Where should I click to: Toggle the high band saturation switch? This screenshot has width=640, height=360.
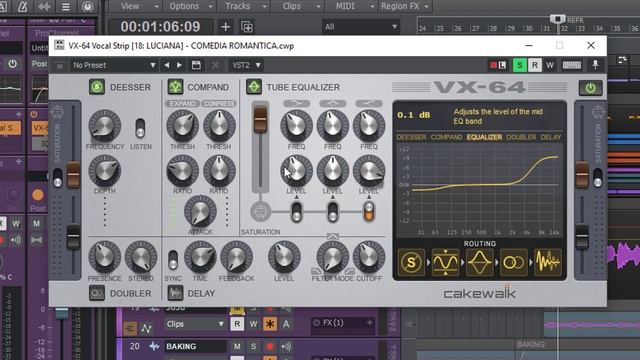(369, 212)
